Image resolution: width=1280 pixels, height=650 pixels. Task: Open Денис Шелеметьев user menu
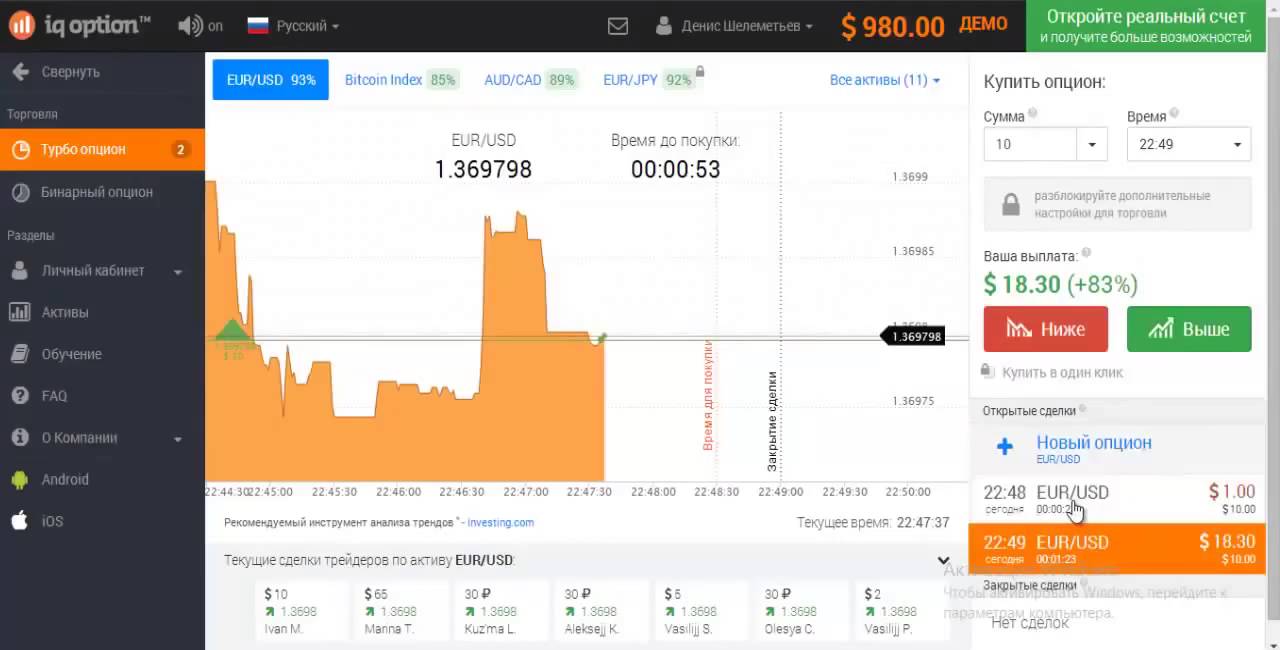click(734, 26)
